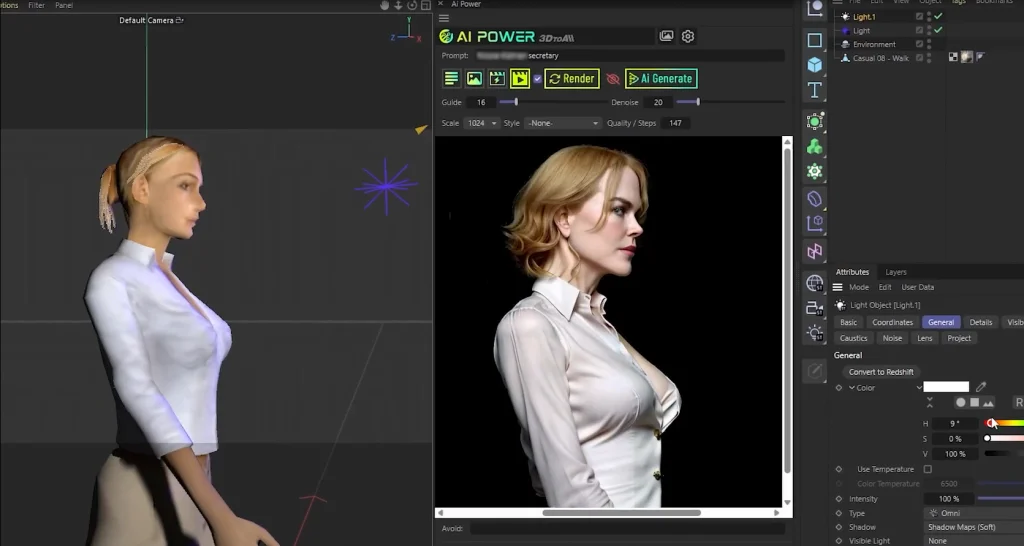The width and height of the screenshot is (1024, 546).
Task: Open the Style -None- dropdown
Action: (x=562, y=123)
